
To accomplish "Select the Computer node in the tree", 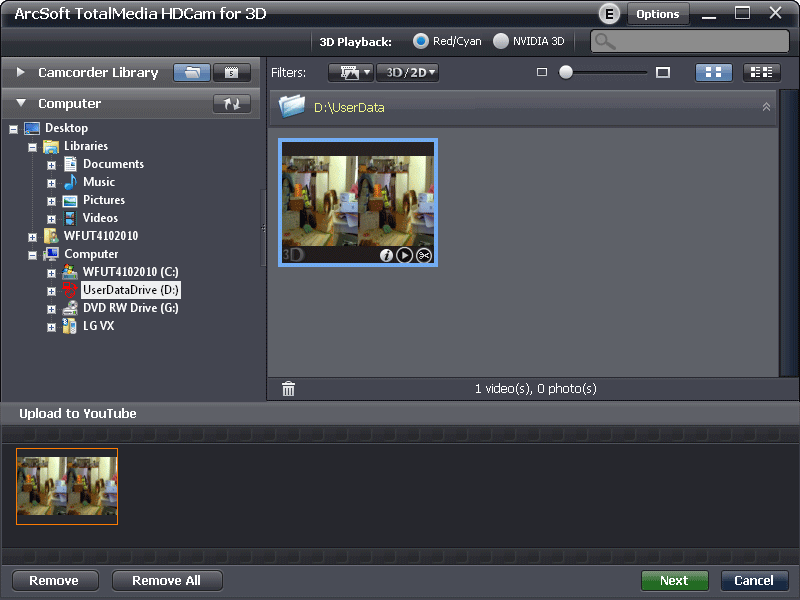I will click(91, 254).
